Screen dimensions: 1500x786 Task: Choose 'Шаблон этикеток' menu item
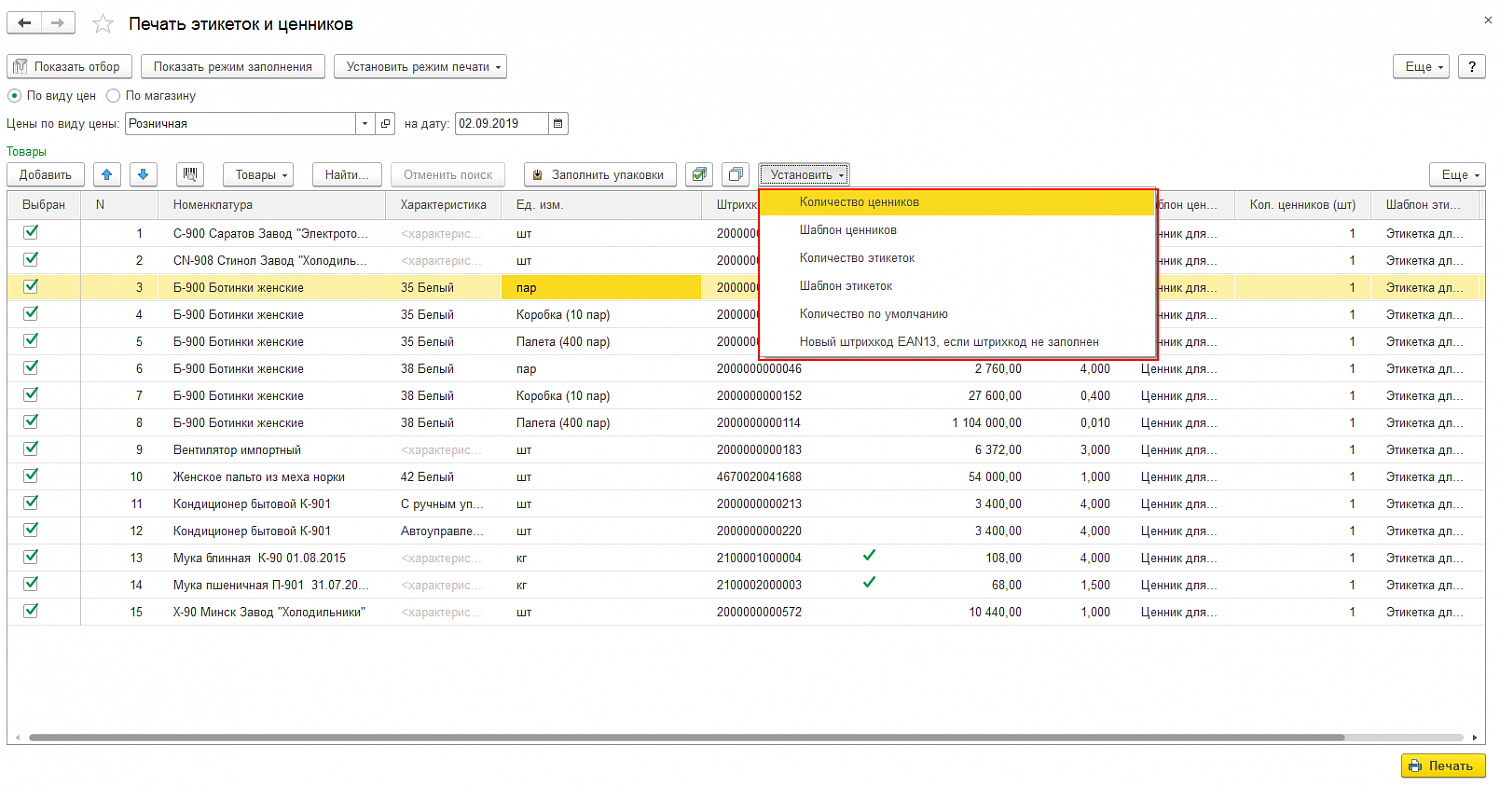(x=957, y=286)
